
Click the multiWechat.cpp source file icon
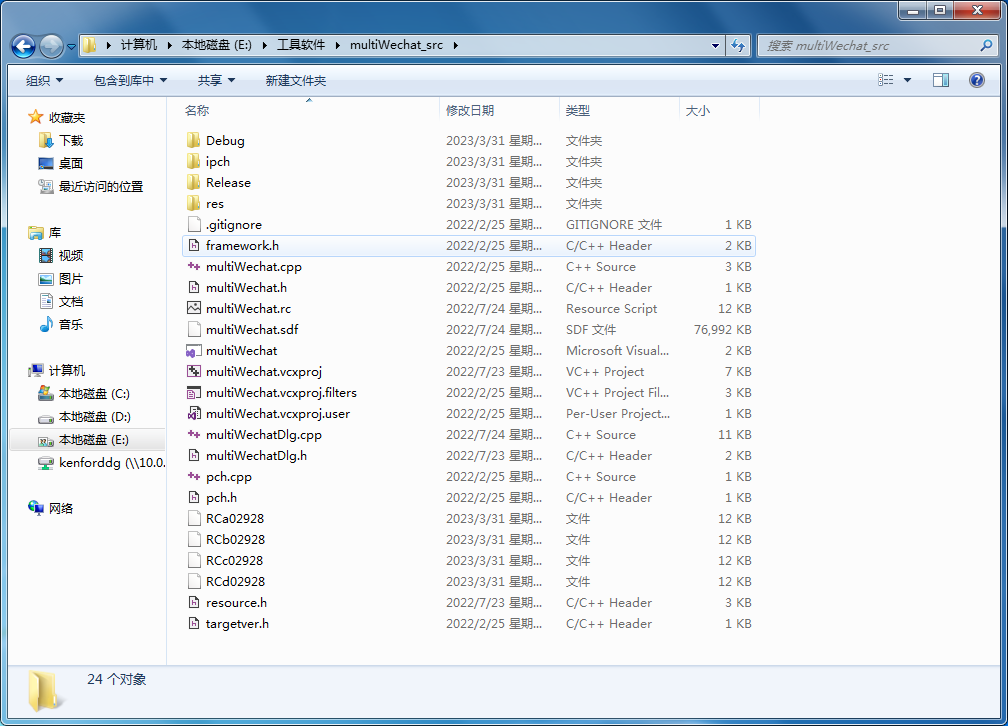click(x=194, y=266)
